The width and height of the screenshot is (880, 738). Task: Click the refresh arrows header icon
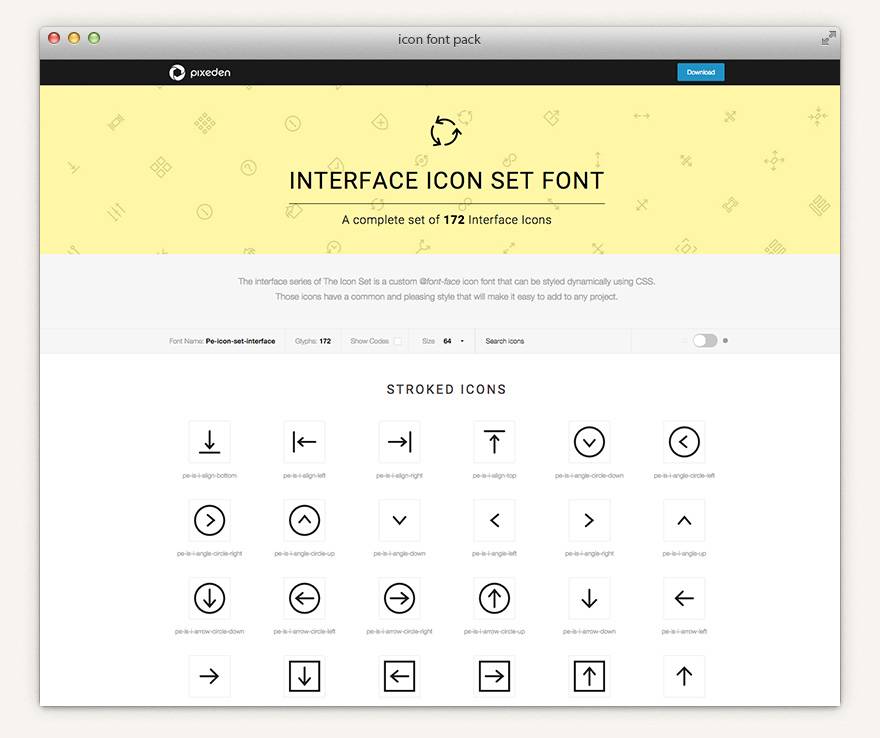point(446,132)
